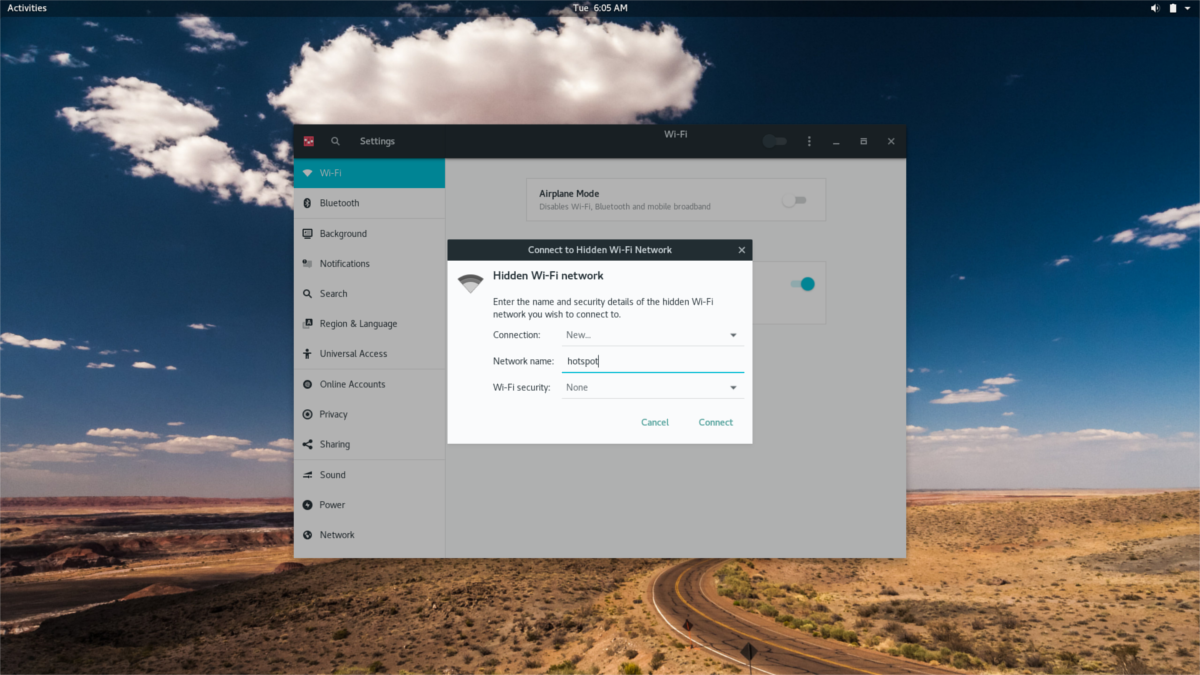
Task: Click the Network globe icon in sidebar
Action: (307, 534)
